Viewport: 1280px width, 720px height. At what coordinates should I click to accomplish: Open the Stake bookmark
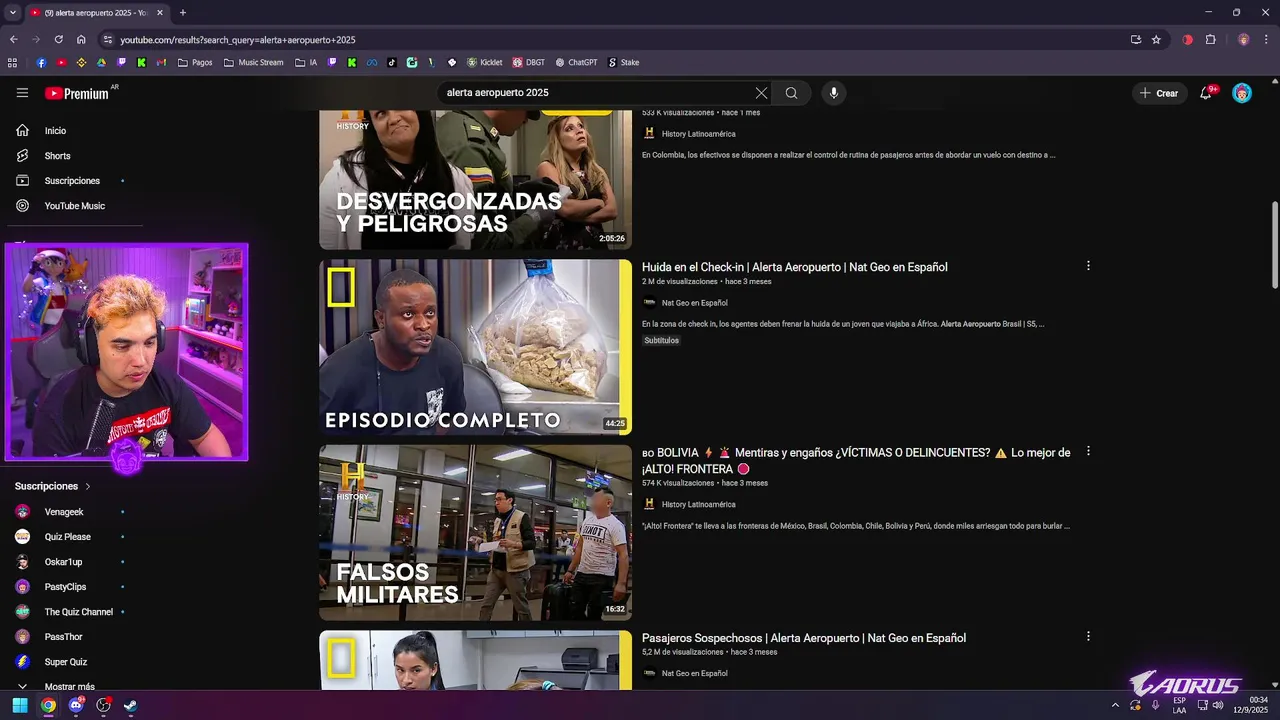coord(623,62)
